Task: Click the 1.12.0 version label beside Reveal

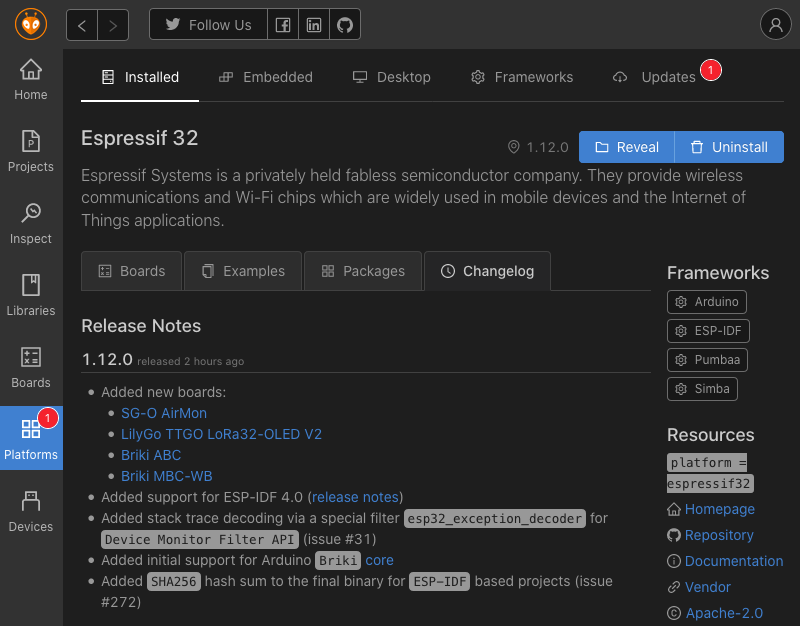Action: click(x=547, y=147)
